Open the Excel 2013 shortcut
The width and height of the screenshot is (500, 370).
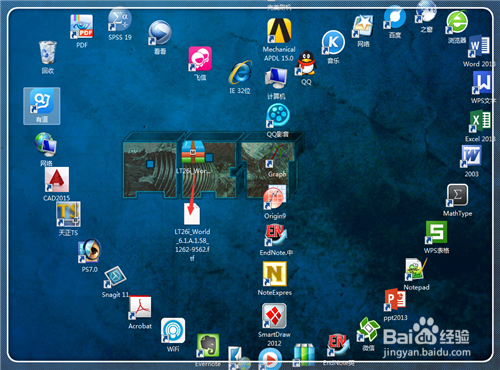pos(480,121)
